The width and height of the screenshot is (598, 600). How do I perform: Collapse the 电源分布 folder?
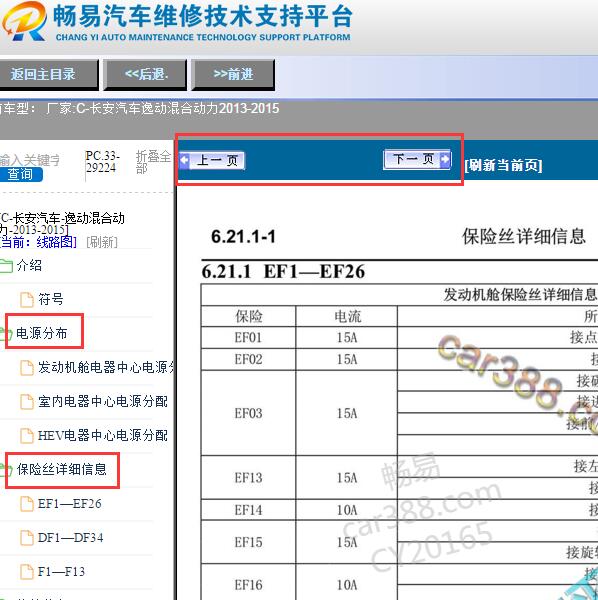click(x=42, y=333)
